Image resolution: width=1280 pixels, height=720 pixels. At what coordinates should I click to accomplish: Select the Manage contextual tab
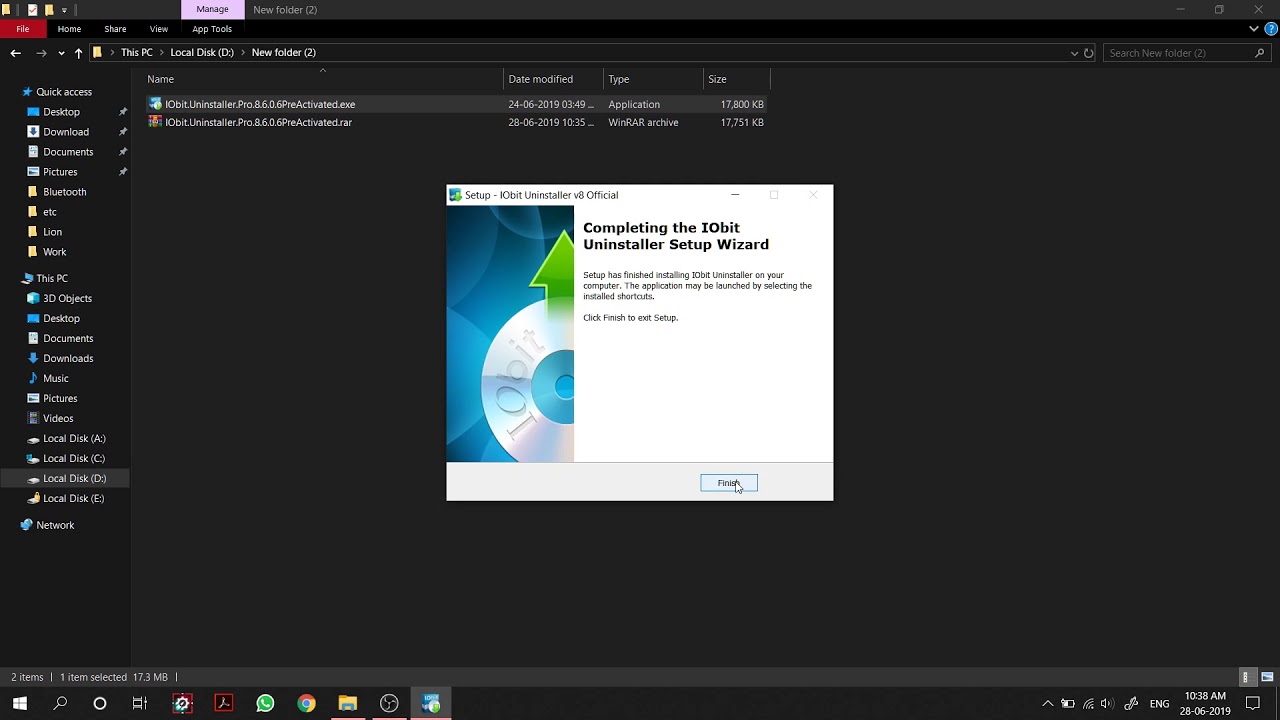tap(212, 9)
